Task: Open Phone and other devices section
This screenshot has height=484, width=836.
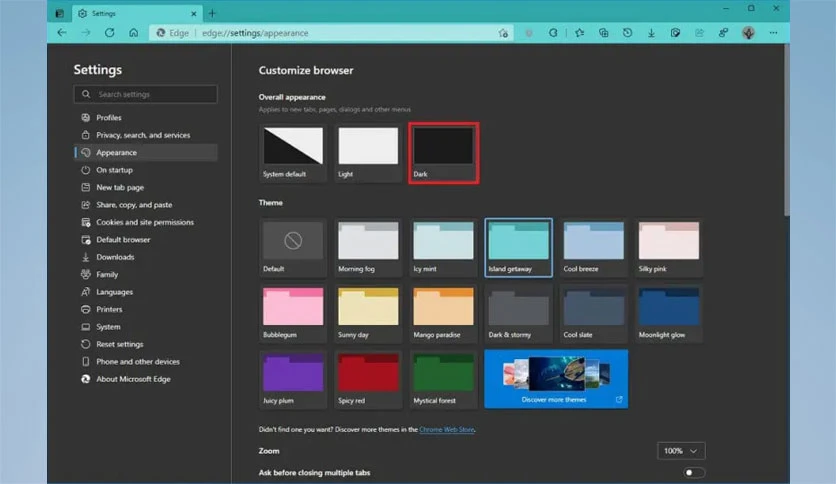Action: tap(146, 361)
